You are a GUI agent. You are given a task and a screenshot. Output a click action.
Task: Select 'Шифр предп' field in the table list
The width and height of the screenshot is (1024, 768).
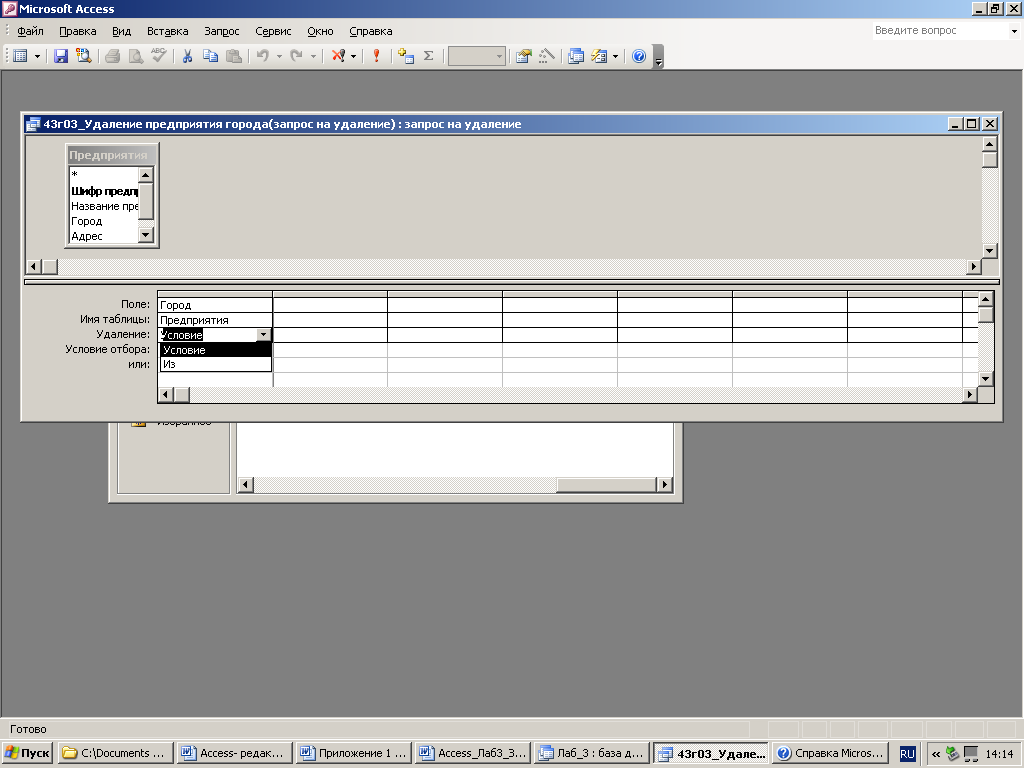[x=104, y=191]
